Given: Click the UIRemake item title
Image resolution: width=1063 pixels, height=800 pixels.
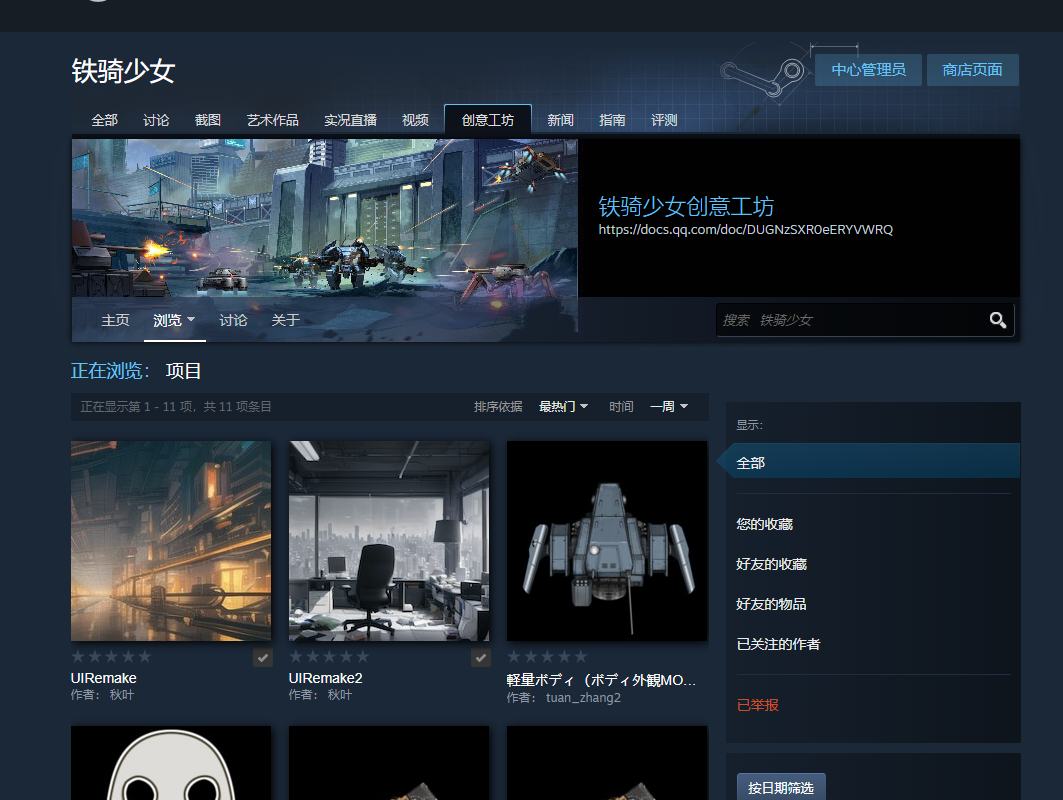Looking at the screenshot, I should pyautogui.click(x=104, y=678).
